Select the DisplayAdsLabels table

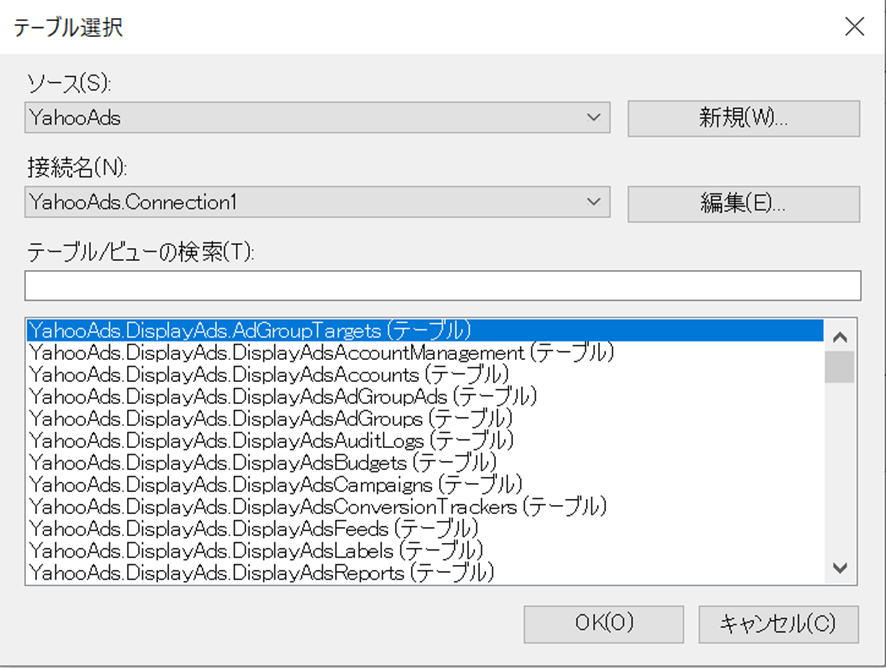256,550
